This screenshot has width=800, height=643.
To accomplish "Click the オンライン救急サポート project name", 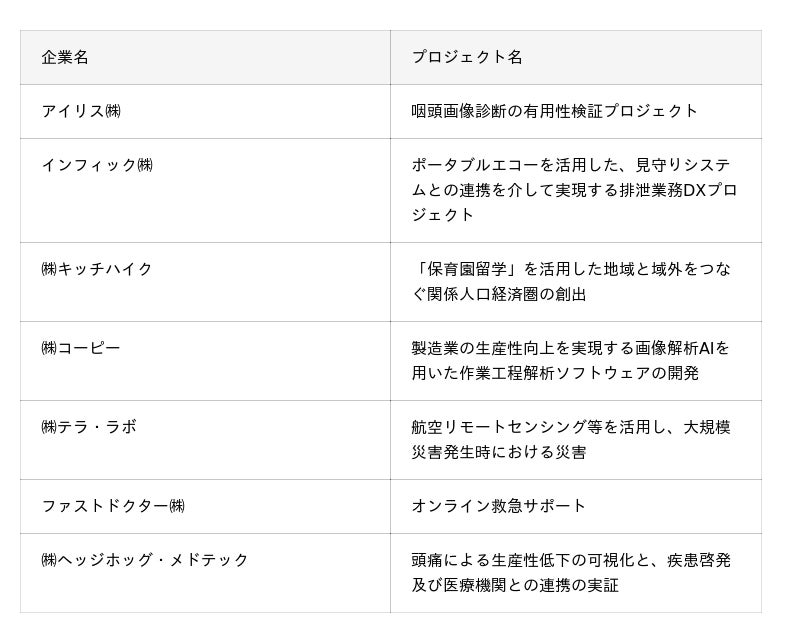I will point(499,507).
